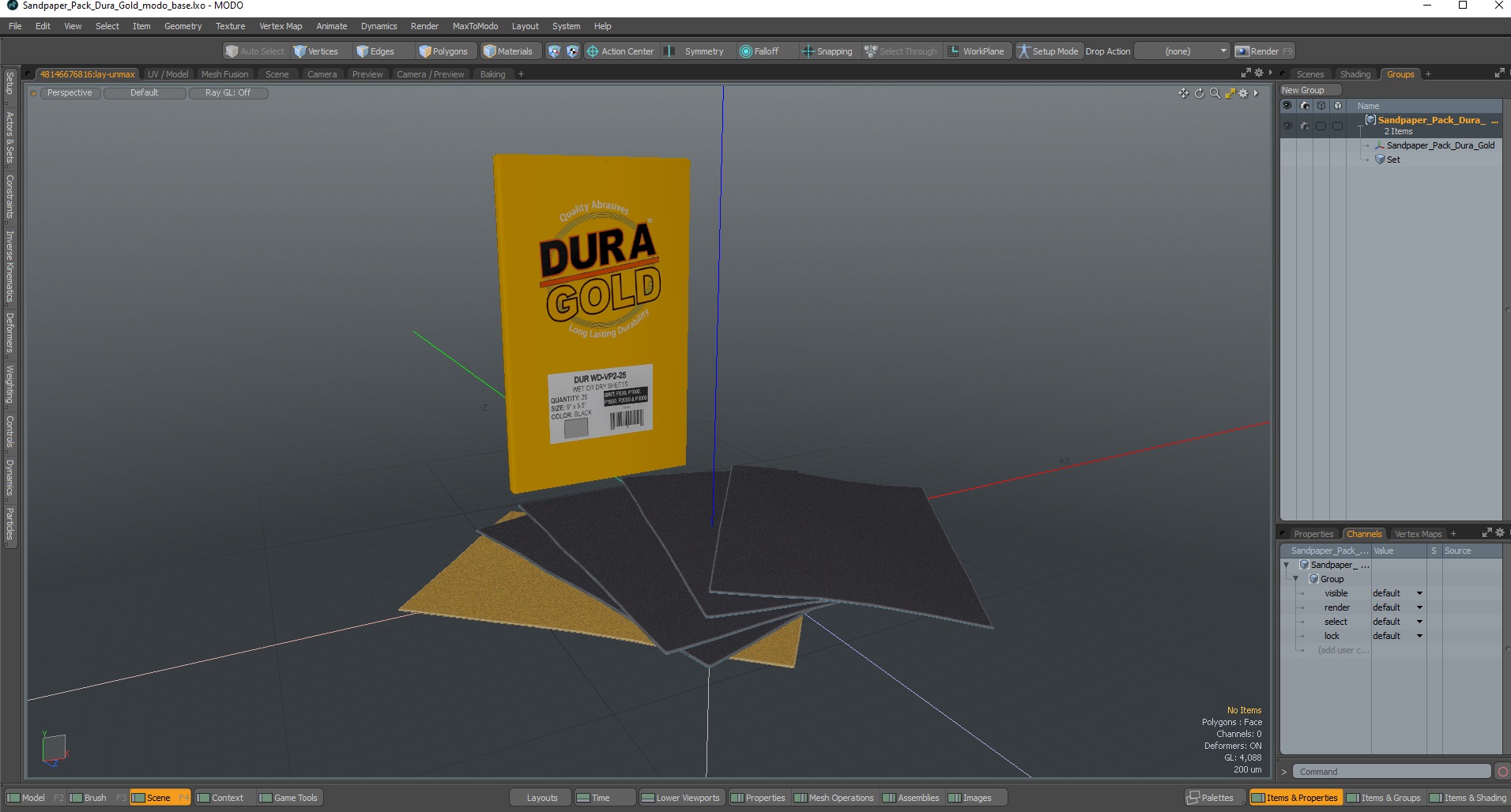Open the Falloff options
Viewport: 1511px width, 812px height.
(x=760, y=51)
